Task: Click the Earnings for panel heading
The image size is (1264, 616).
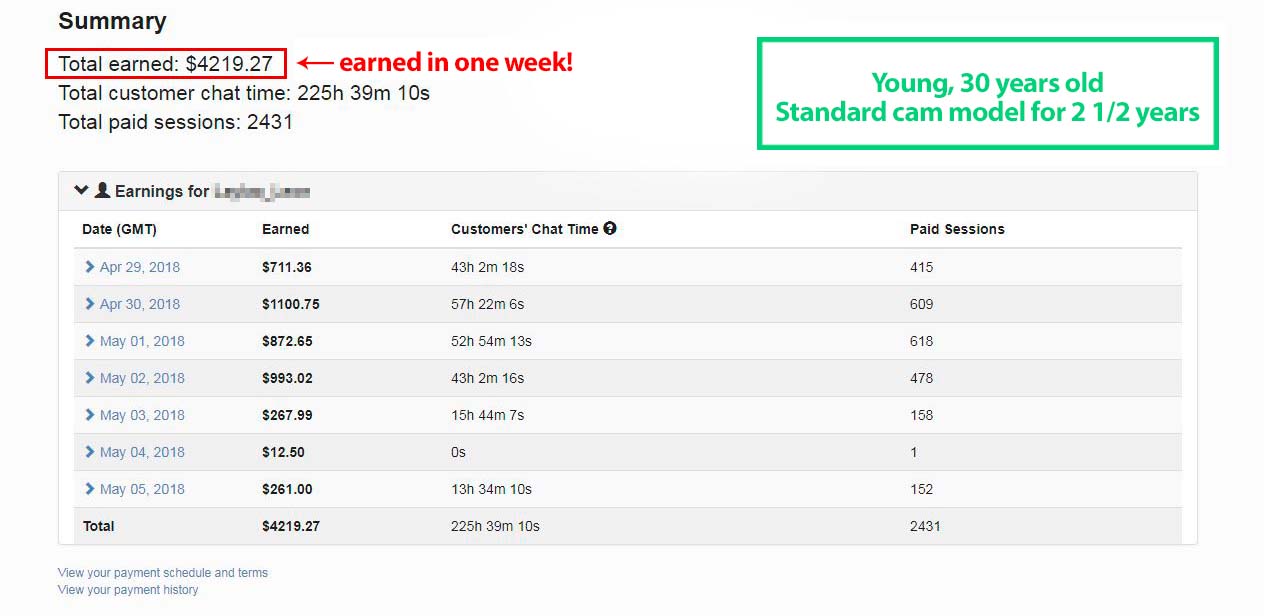Action: point(627,191)
